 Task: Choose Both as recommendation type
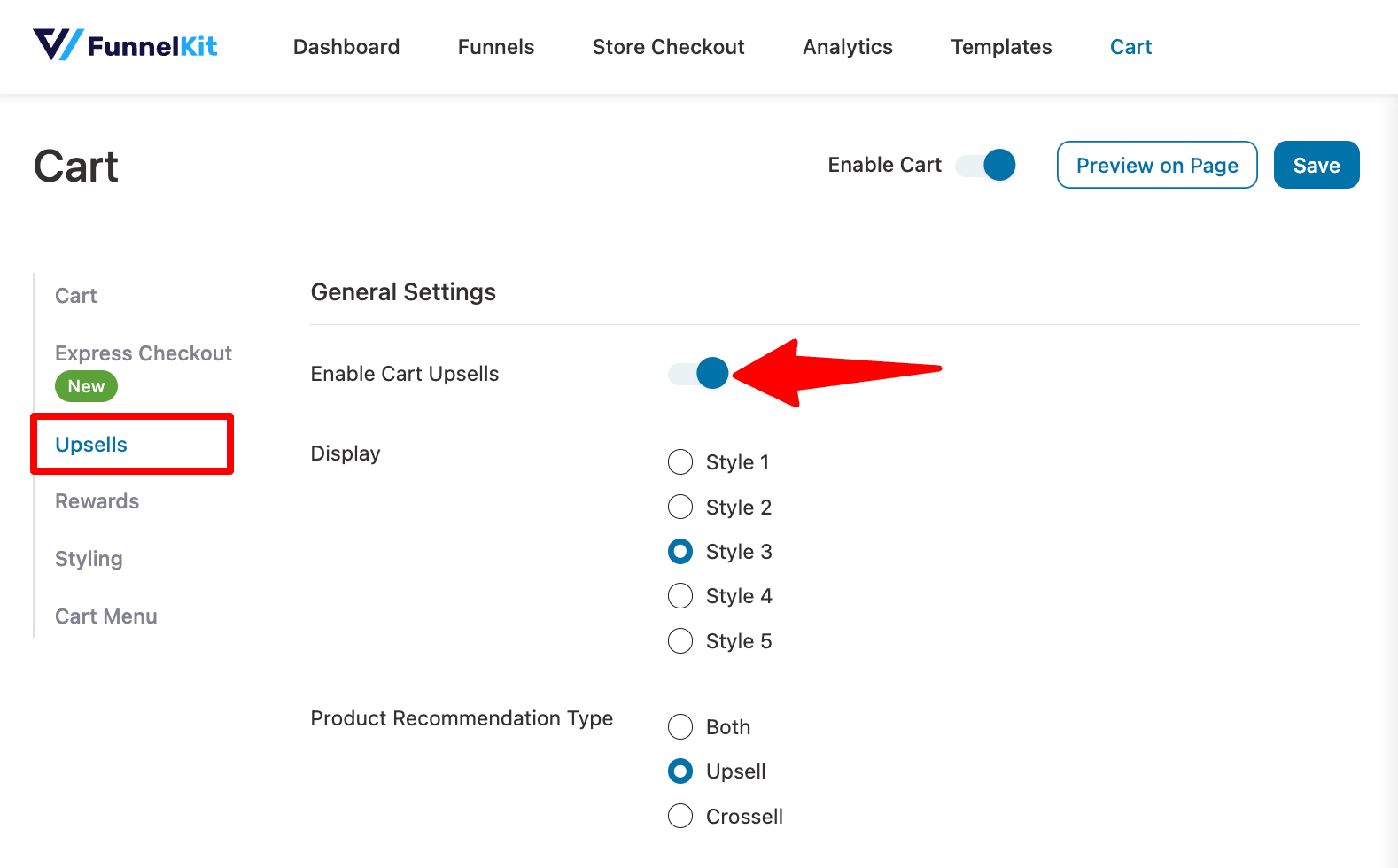(680, 727)
